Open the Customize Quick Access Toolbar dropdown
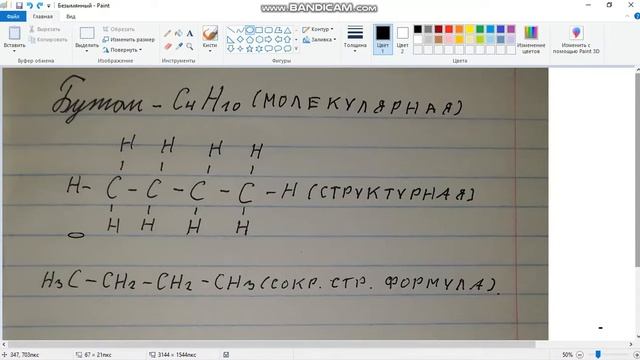640x360 pixels. tap(49, 6)
